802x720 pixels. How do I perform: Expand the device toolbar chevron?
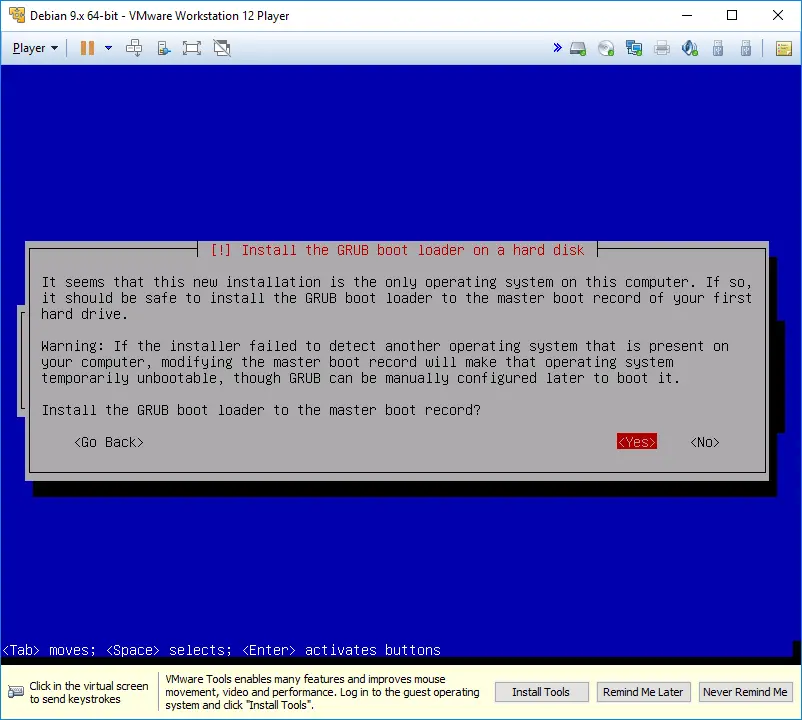click(x=558, y=48)
